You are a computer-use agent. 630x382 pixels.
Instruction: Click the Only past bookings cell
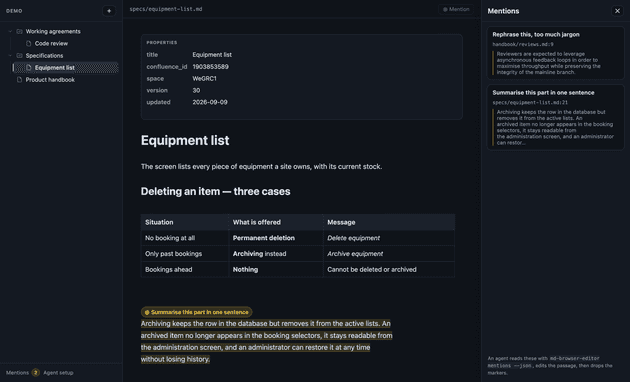point(184,254)
